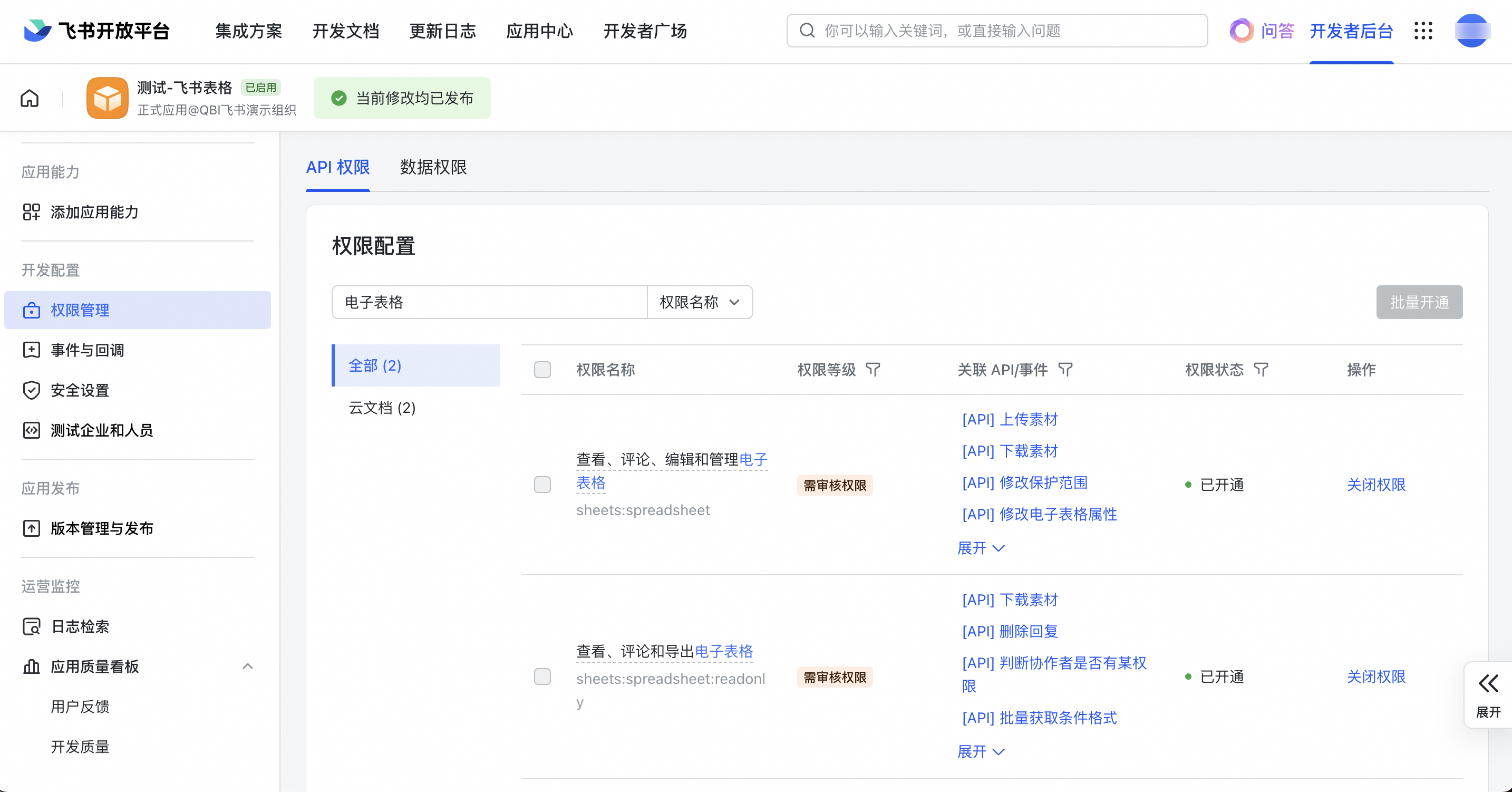Open the [API] 批量获取条件格式 link
The image size is (1512, 792).
[1040, 718]
